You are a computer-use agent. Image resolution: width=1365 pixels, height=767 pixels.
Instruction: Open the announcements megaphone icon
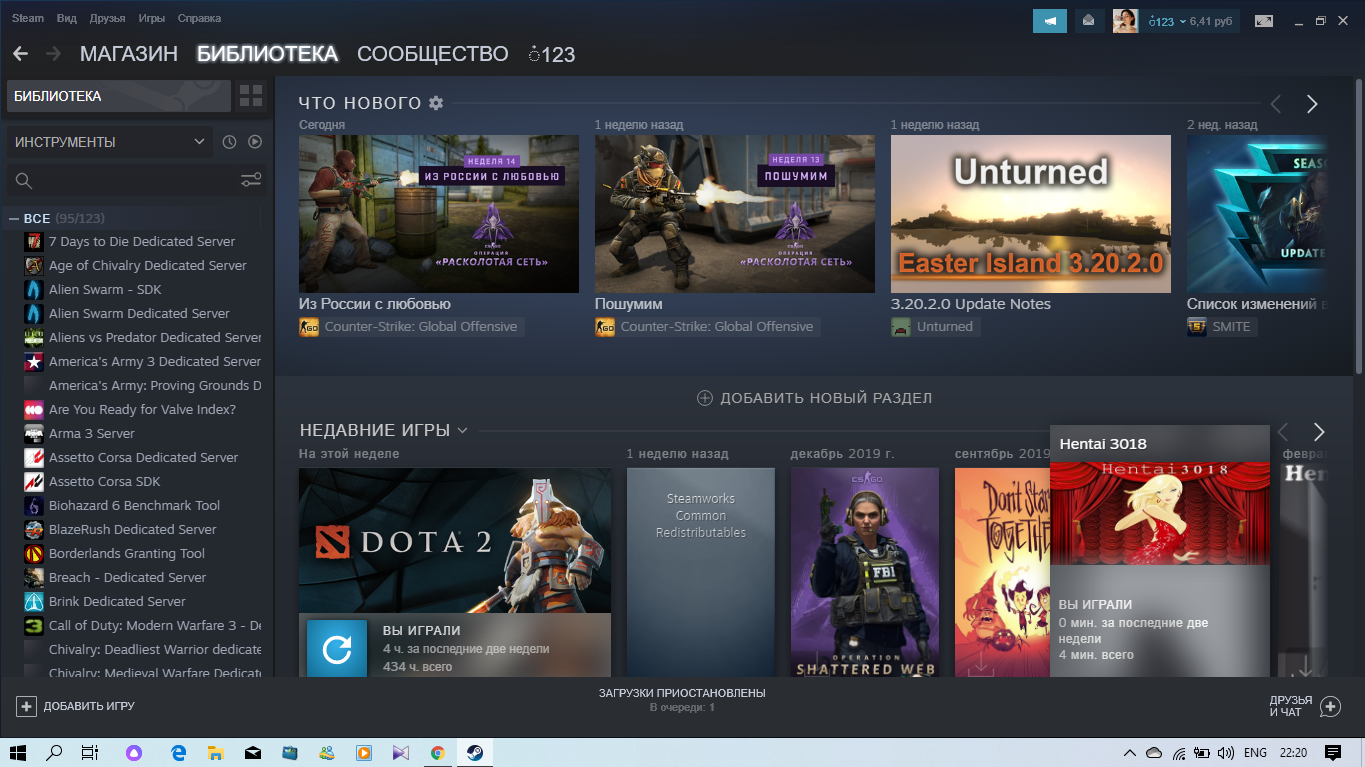pyautogui.click(x=1050, y=21)
